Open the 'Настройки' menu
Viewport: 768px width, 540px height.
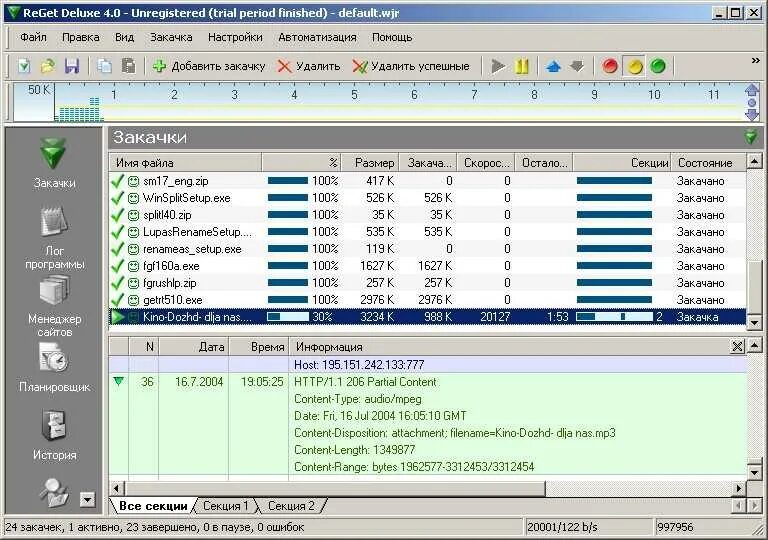click(x=235, y=37)
